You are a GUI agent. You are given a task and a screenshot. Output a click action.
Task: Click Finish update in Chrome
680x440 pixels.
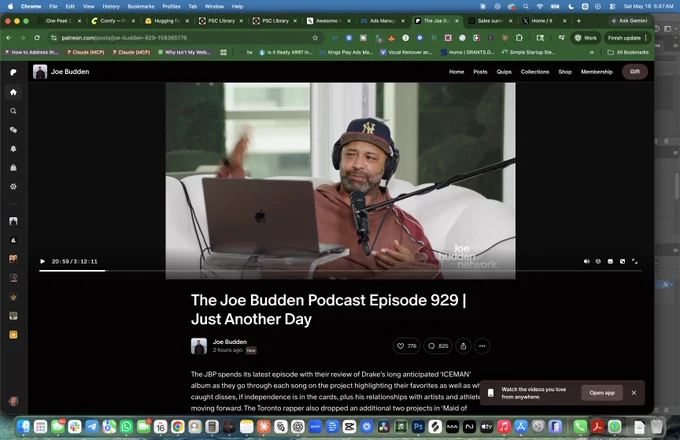[x=628, y=38]
